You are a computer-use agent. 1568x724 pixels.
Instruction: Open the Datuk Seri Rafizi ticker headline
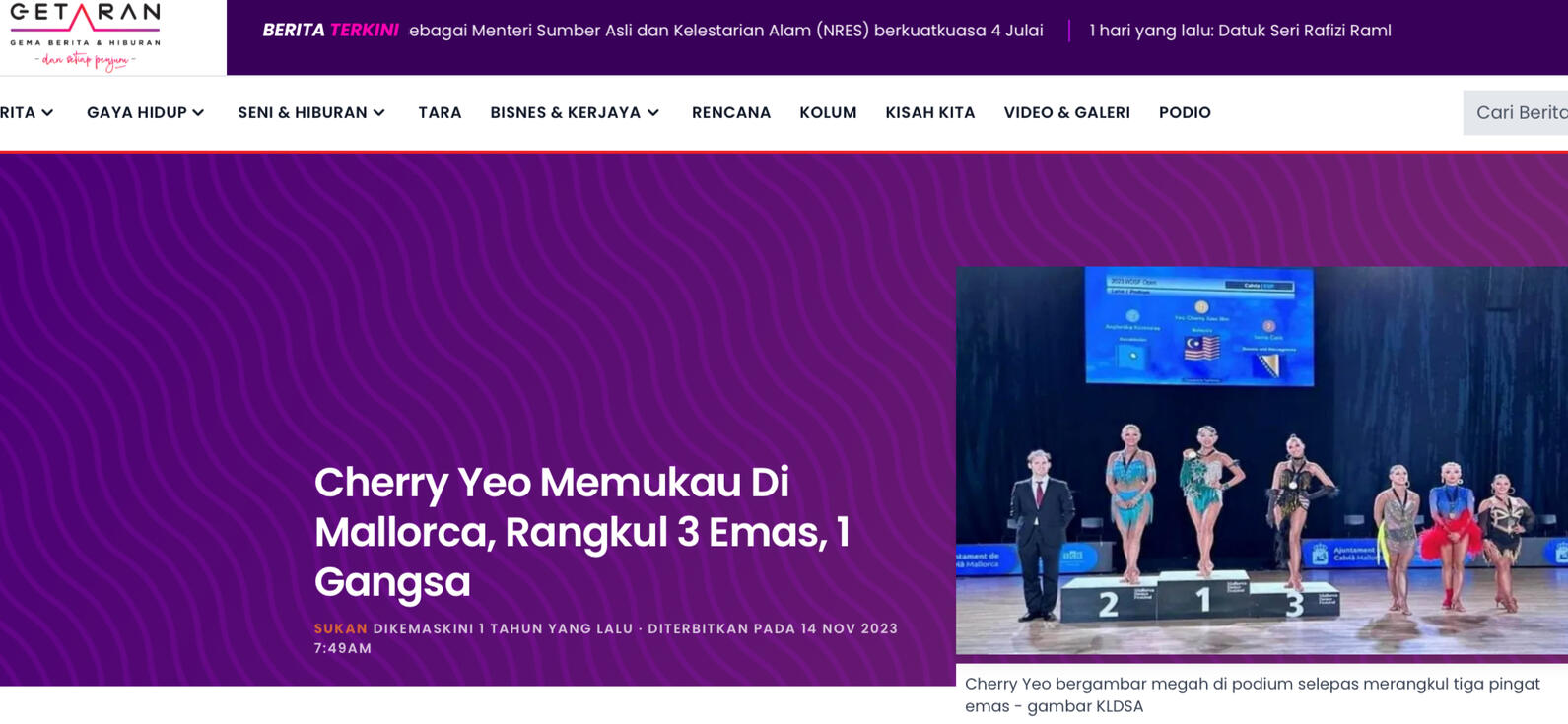click(x=1240, y=31)
